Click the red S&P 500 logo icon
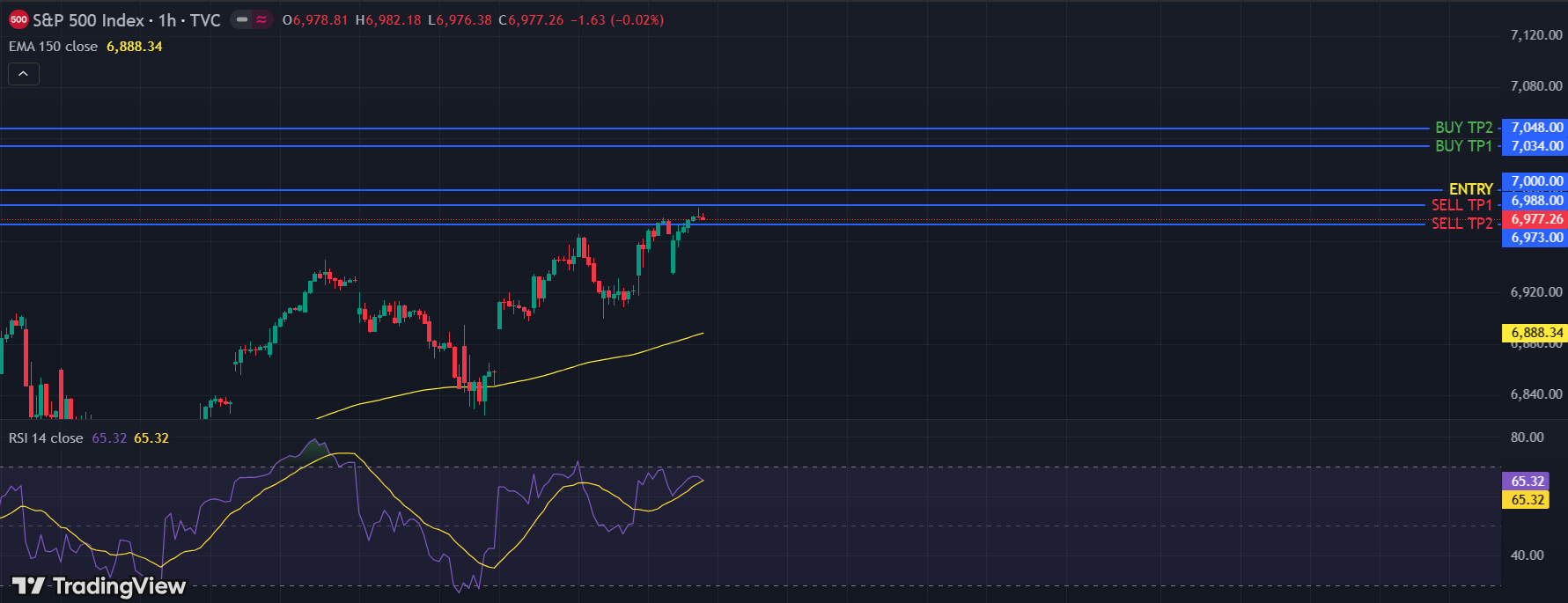The width and height of the screenshot is (1568, 603). pyautogui.click(x=18, y=20)
